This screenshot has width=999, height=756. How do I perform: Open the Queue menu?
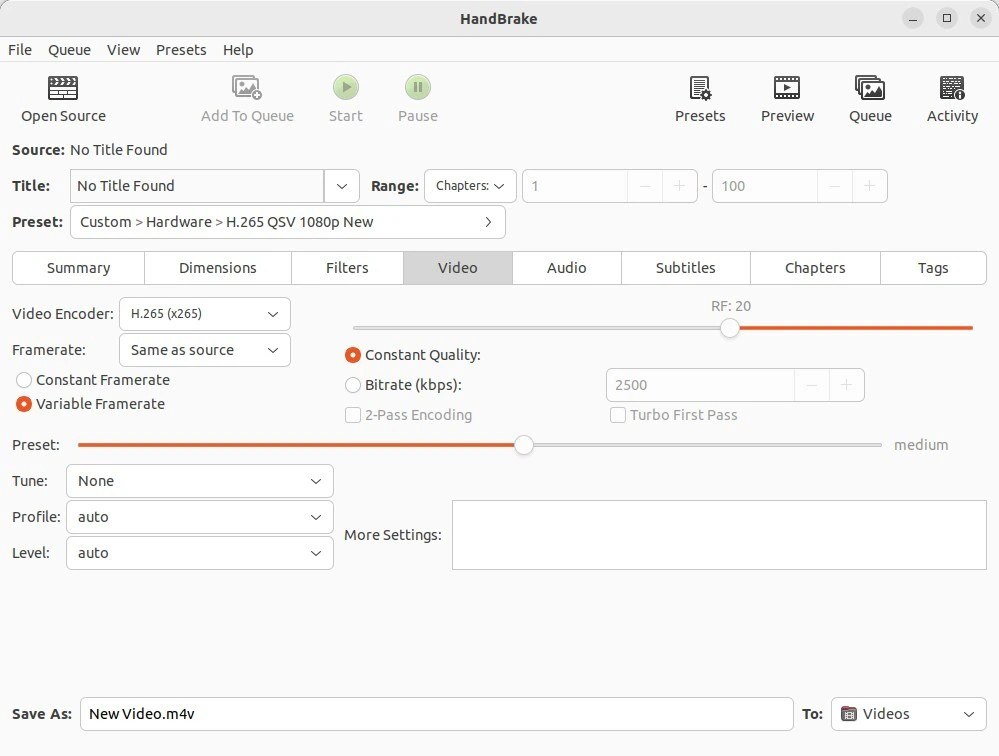click(69, 50)
